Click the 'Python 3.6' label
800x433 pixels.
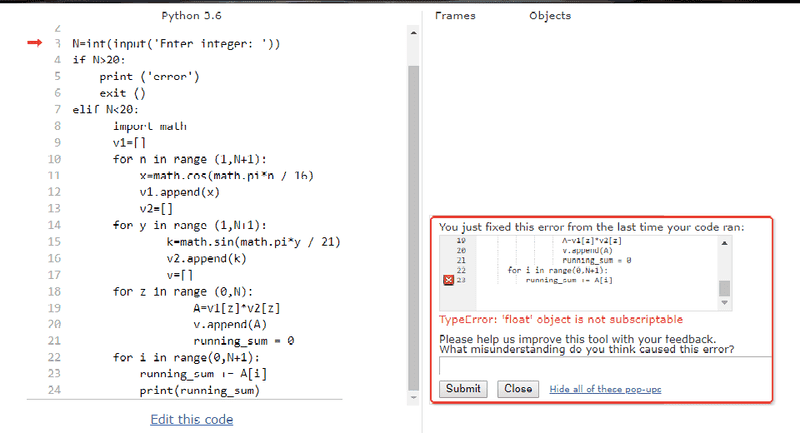191,16
